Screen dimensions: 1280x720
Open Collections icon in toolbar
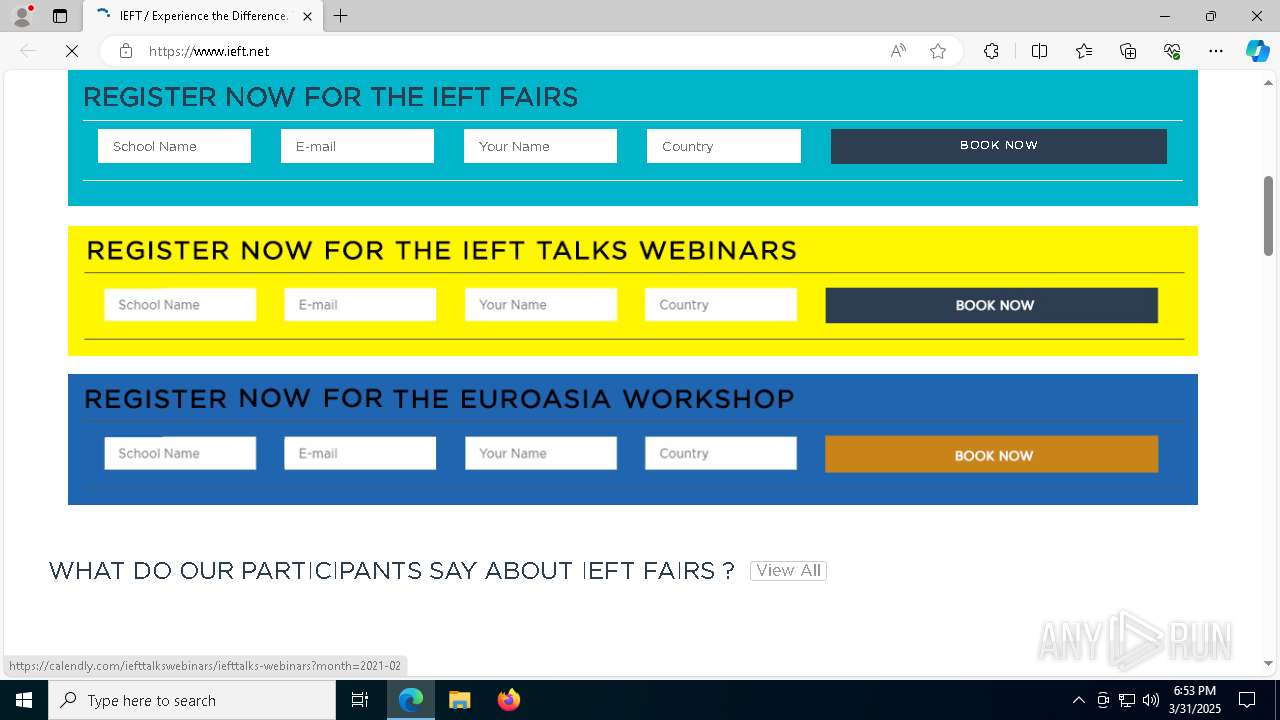[x=1128, y=51]
